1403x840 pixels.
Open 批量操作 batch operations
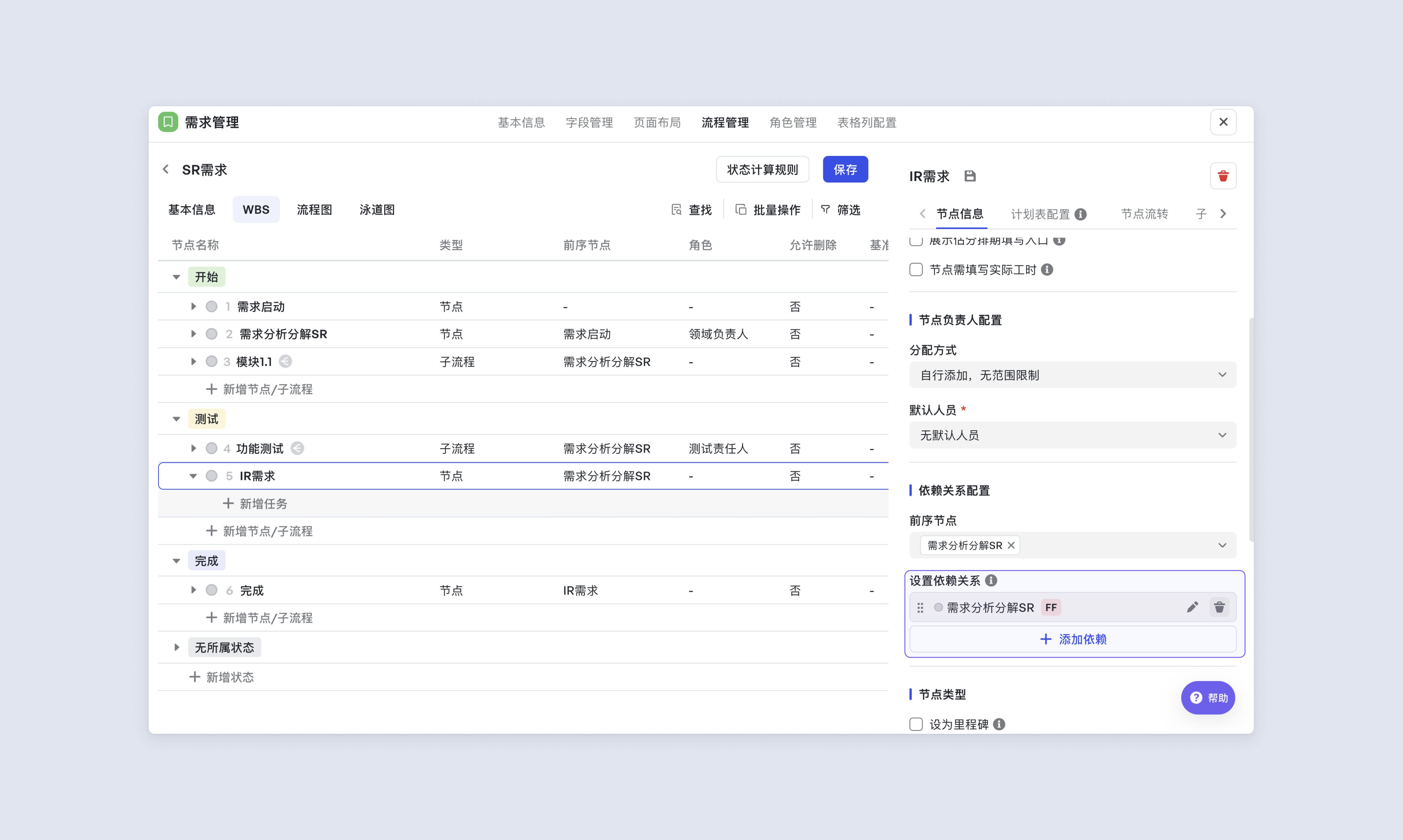coord(768,210)
